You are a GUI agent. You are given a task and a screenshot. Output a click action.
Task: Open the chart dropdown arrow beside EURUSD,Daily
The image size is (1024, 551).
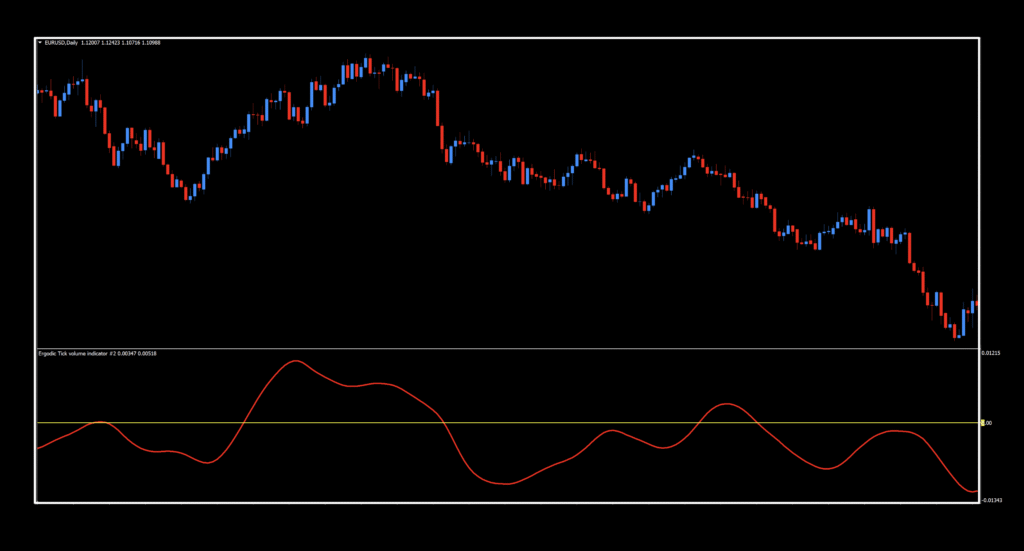pyautogui.click(x=40, y=42)
